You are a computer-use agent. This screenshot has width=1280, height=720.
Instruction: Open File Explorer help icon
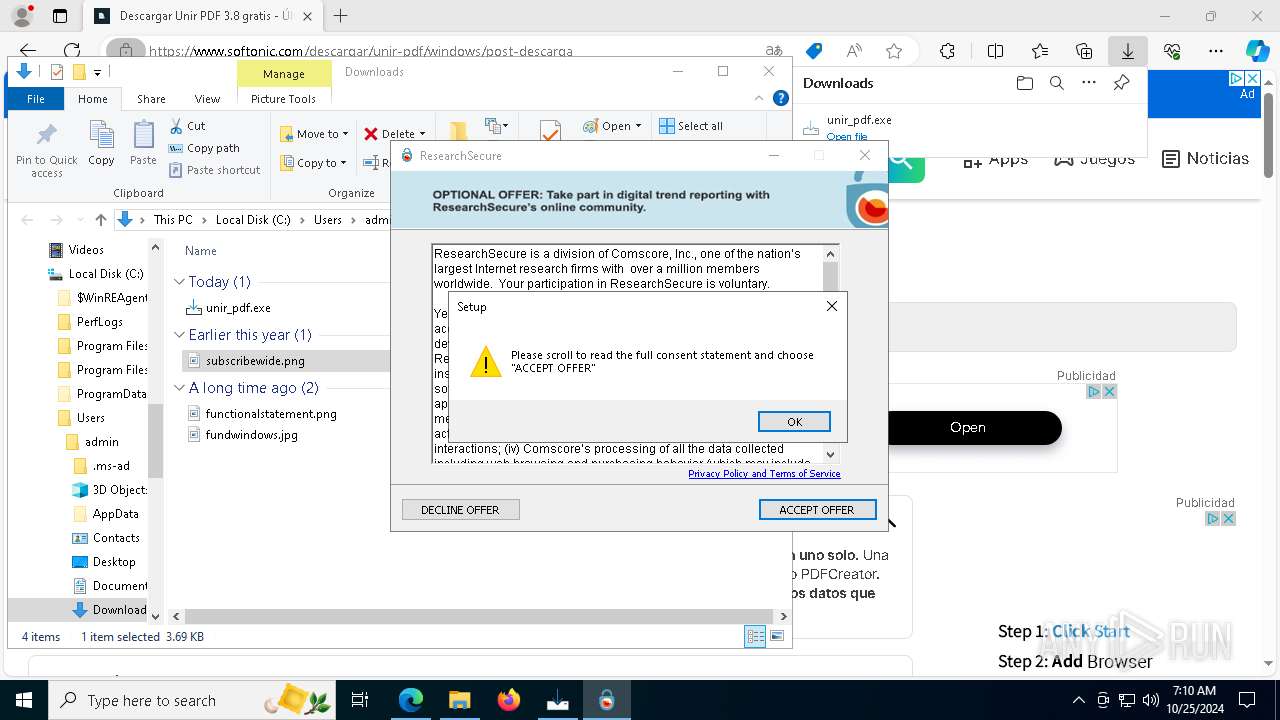(x=781, y=98)
